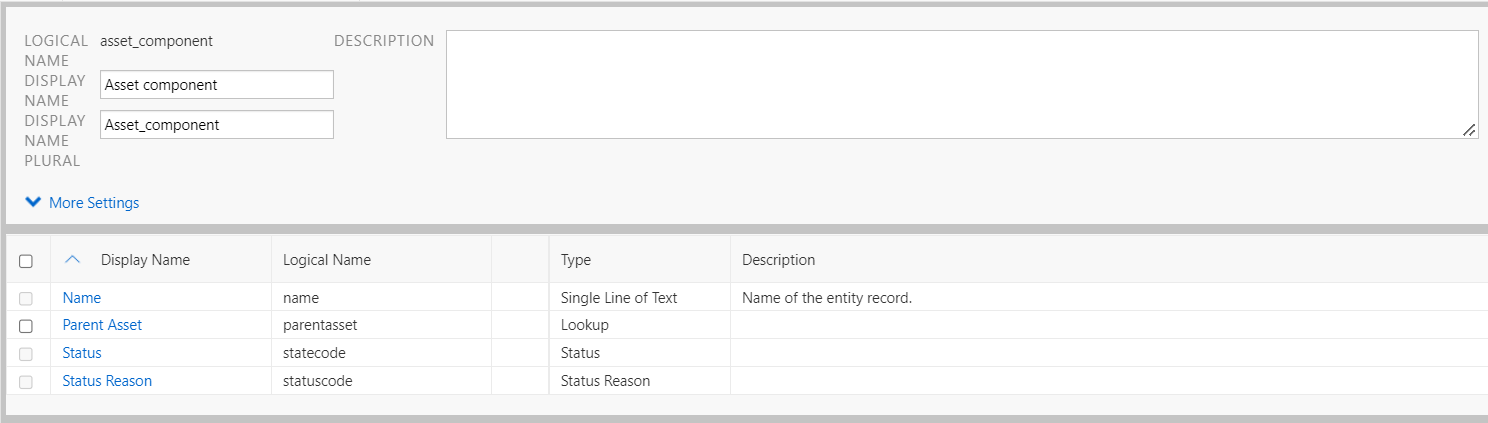Select the Status Reason row checkbox
The width and height of the screenshot is (1488, 423).
tap(26, 382)
